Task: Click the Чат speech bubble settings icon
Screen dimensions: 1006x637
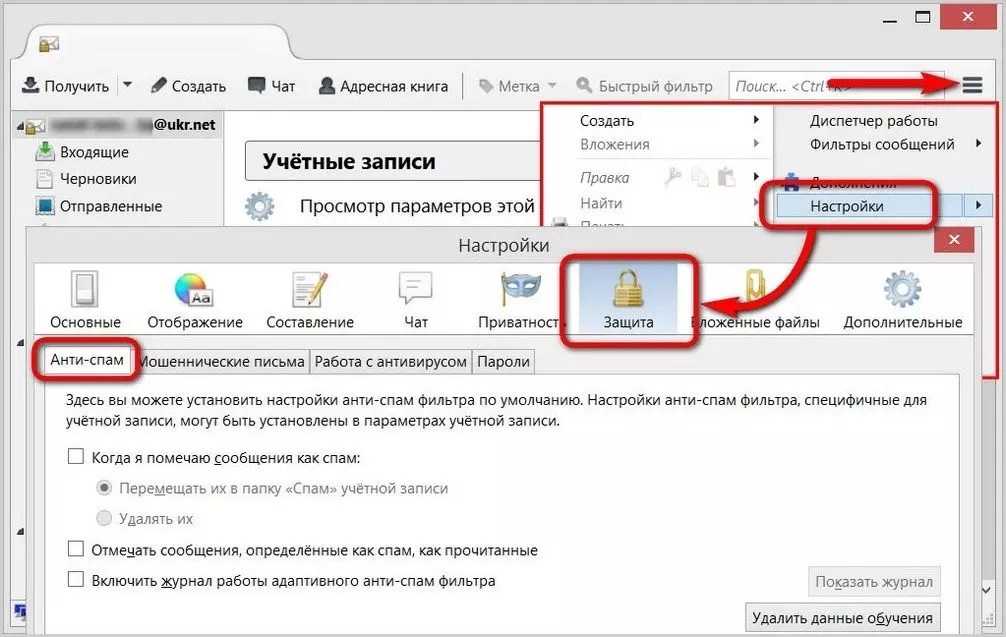Action: [415, 290]
